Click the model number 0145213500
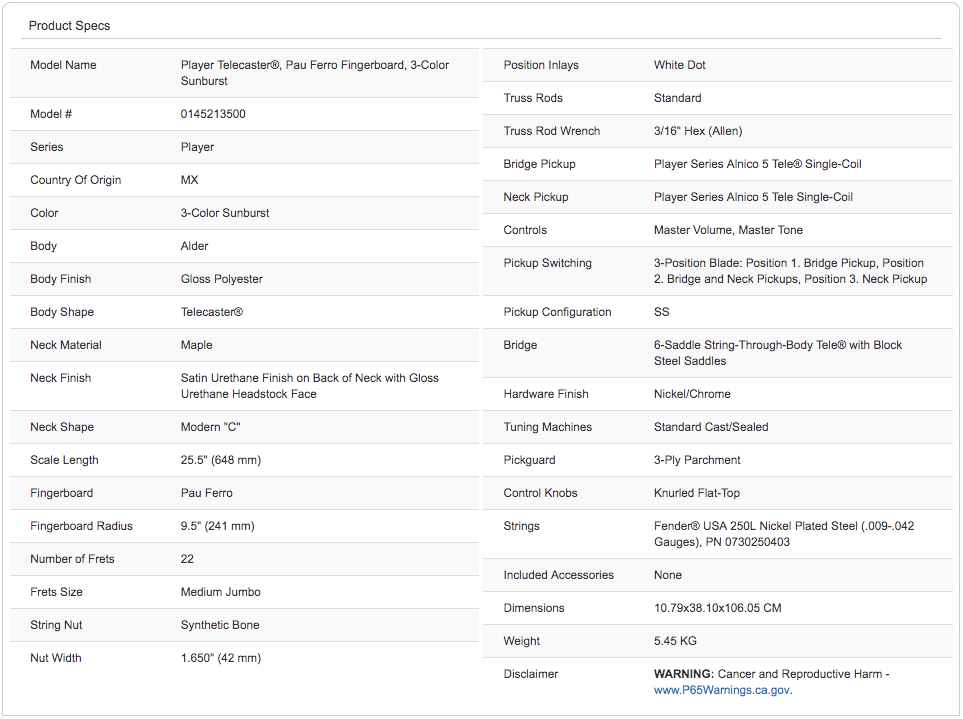963x719 pixels. pyautogui.click(x=213, y=114)
